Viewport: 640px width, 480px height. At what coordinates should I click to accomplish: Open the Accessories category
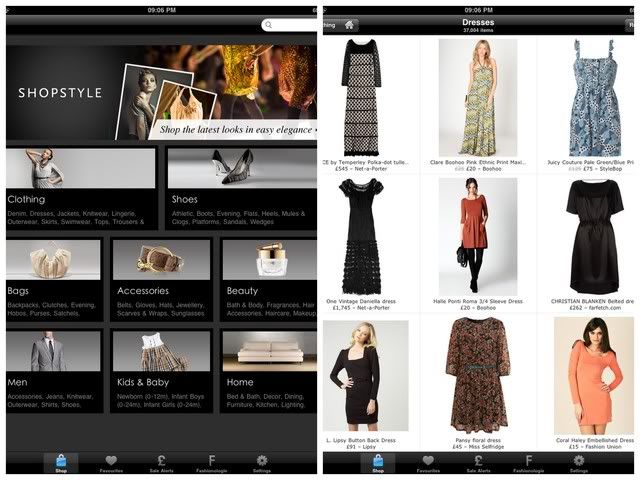(161, 280)
